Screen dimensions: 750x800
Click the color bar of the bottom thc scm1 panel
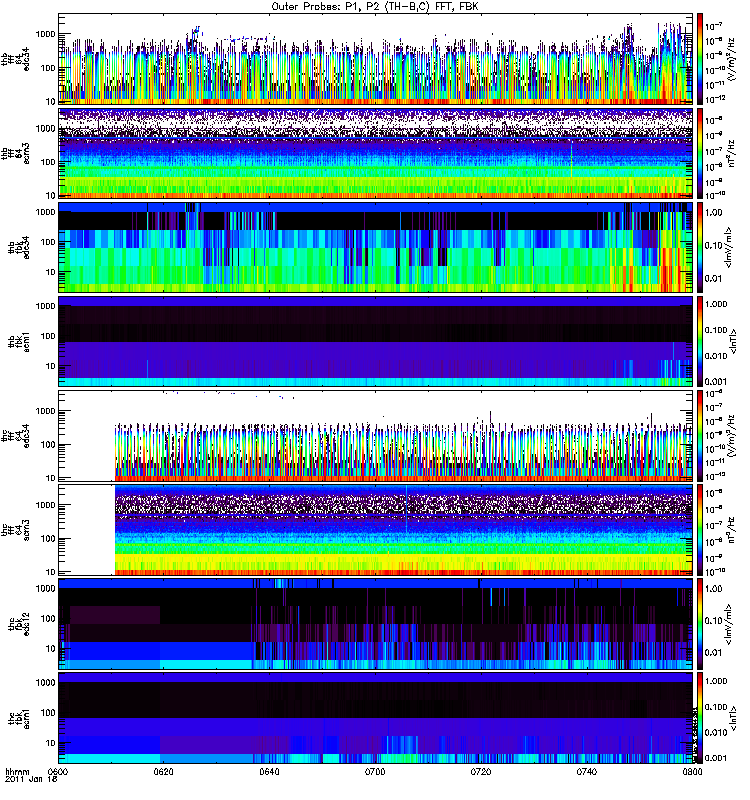point(700,718)
